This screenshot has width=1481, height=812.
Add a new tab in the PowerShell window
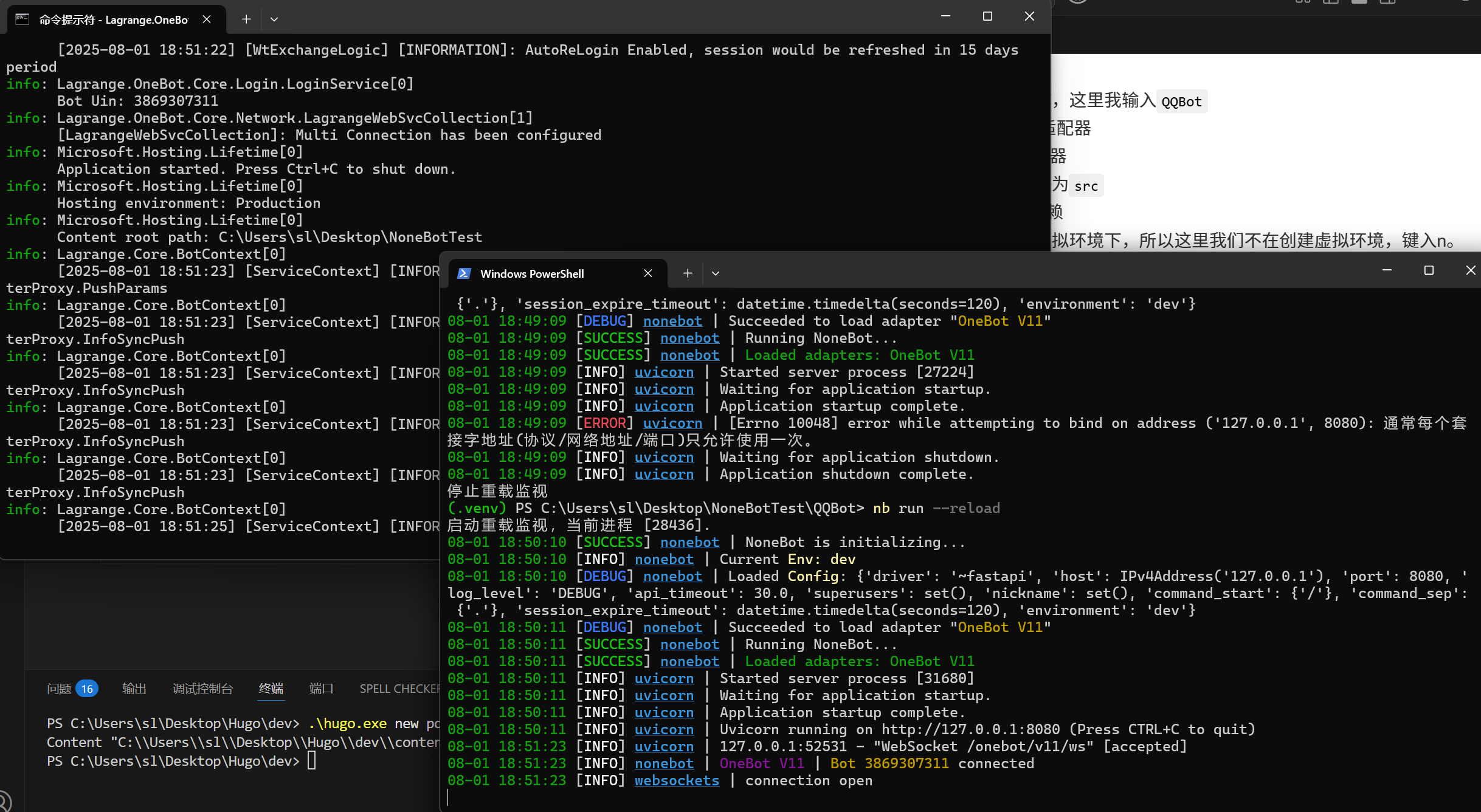(x=688, y=274)
